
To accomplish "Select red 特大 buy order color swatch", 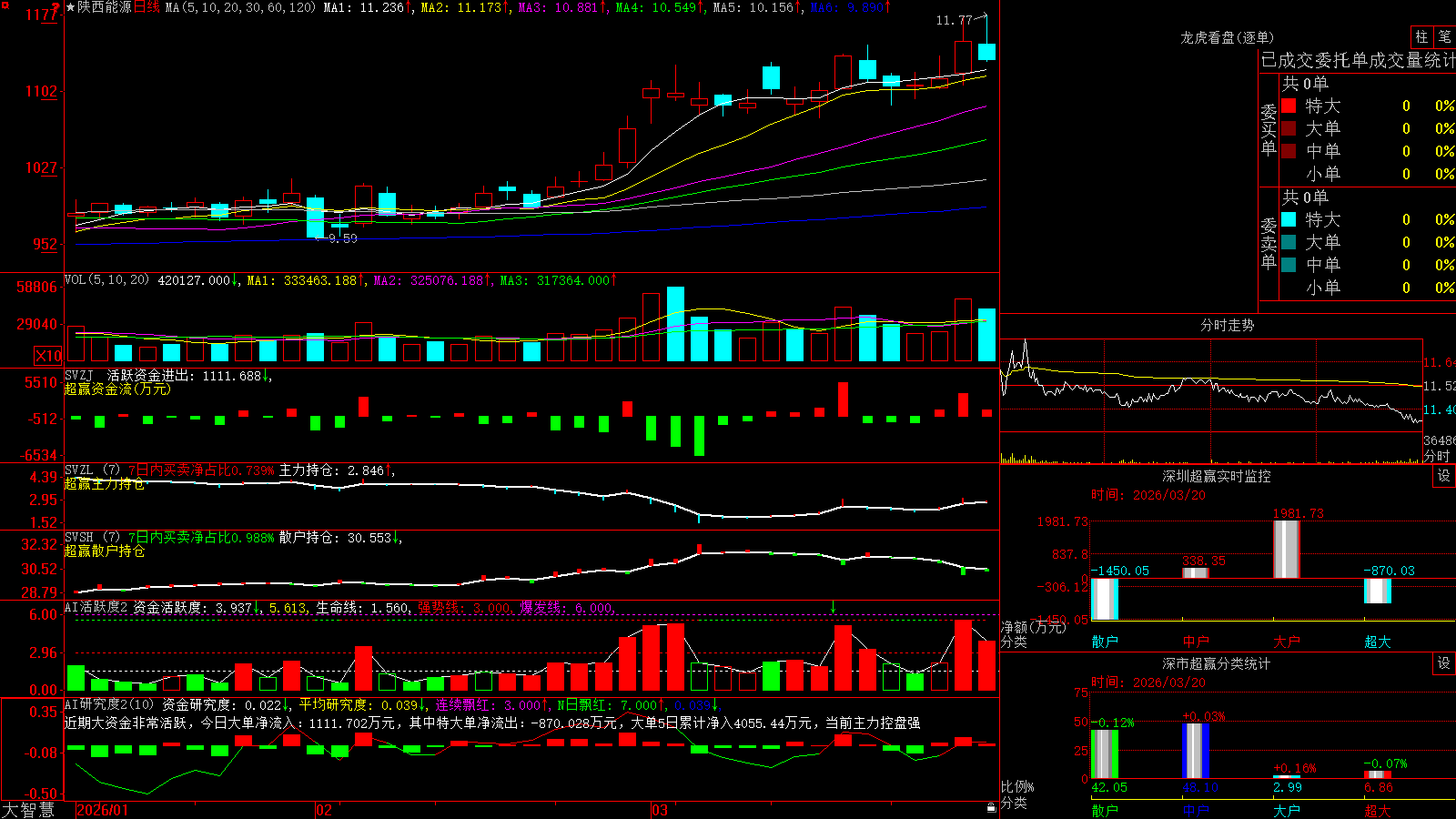I will point(1289,106).
